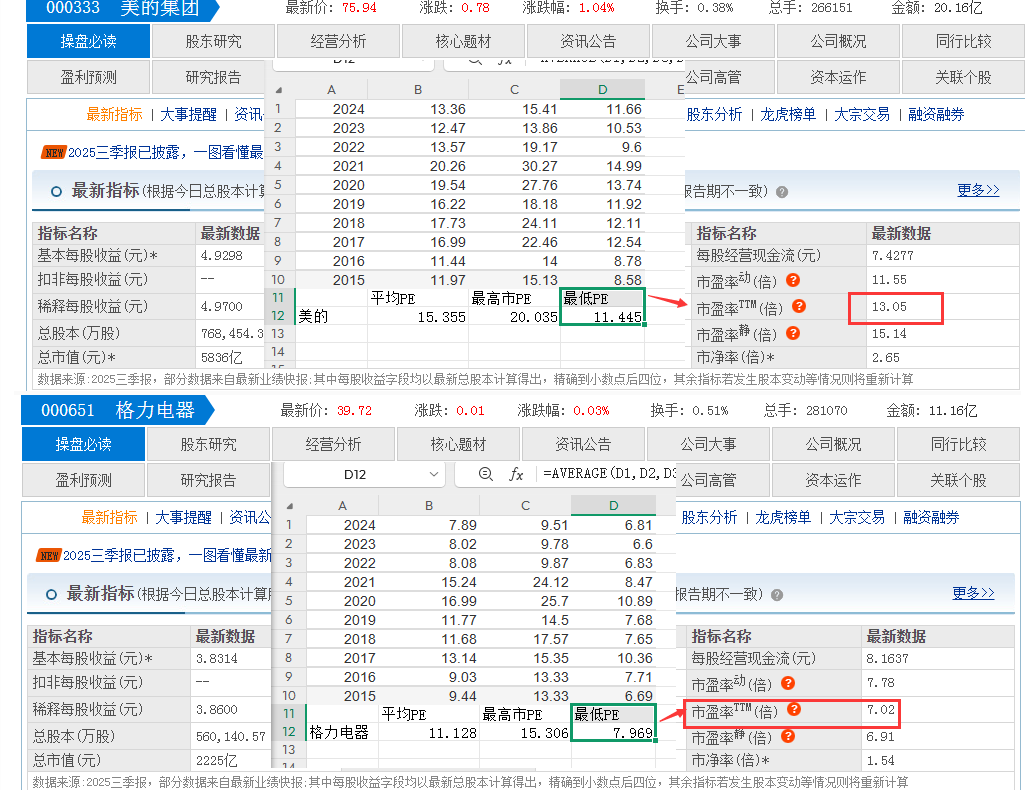The height and width of the screenshot is (790, 1034).
Task: Open the 操盘必读 tab on 美的集团 page
Action: pos(88,42)
